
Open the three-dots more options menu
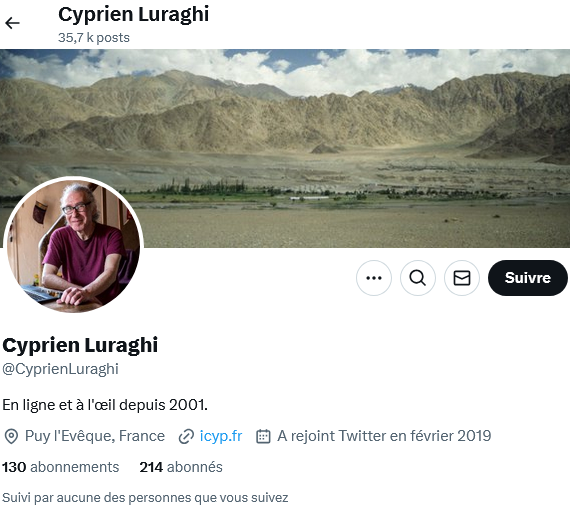[374, 278]
